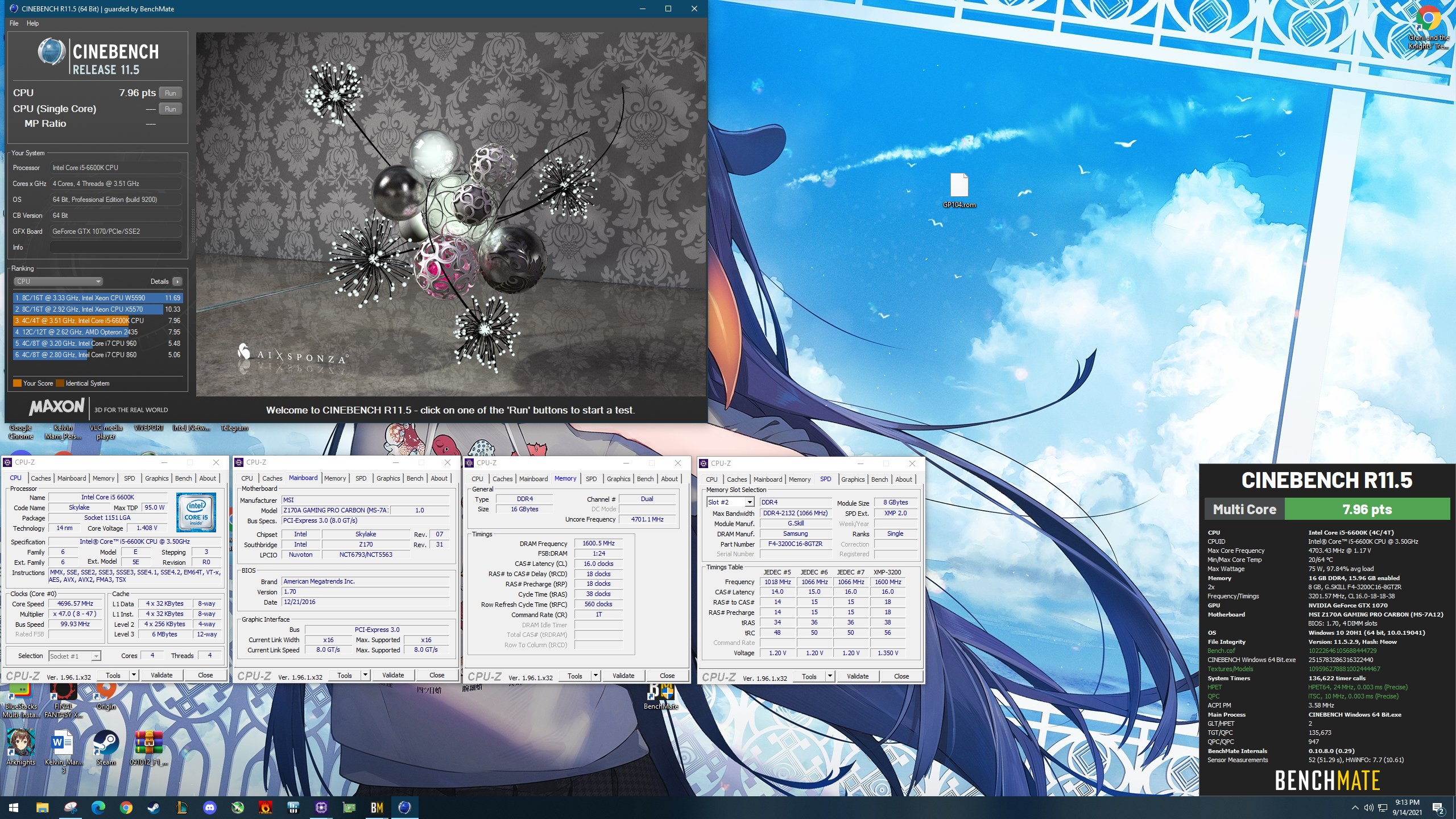Click Validate in CPU-Z CPU window
This screenshot has height=819, width=1456.
[x=162, y=675]
